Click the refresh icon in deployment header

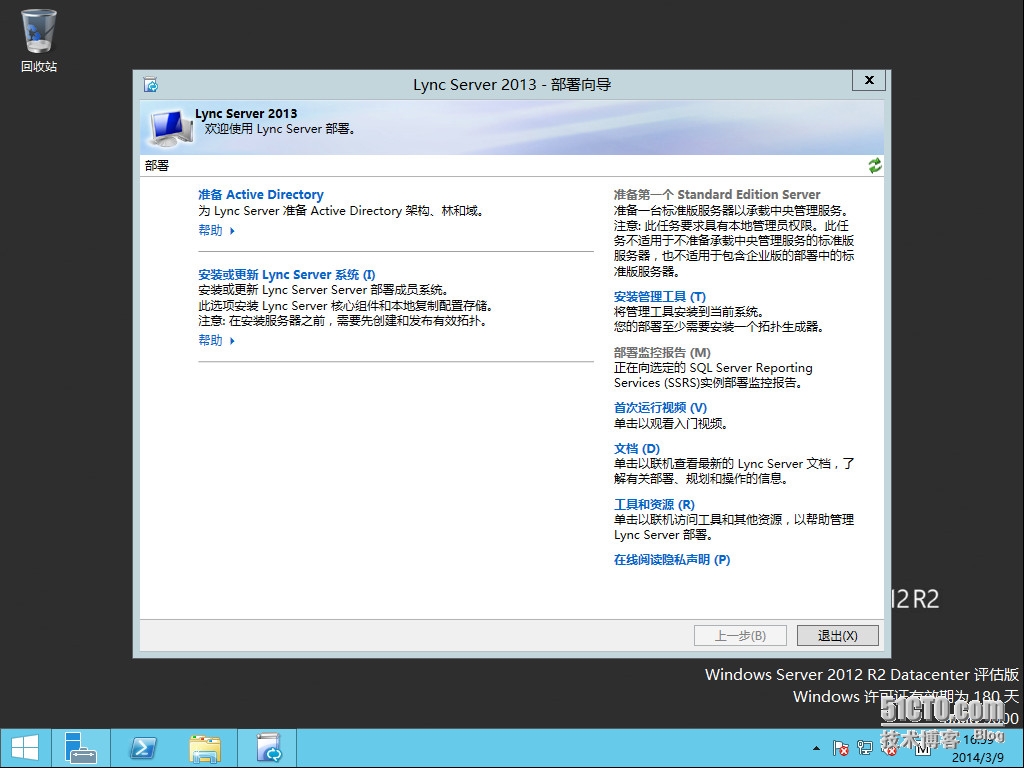(x=874, y=165)
